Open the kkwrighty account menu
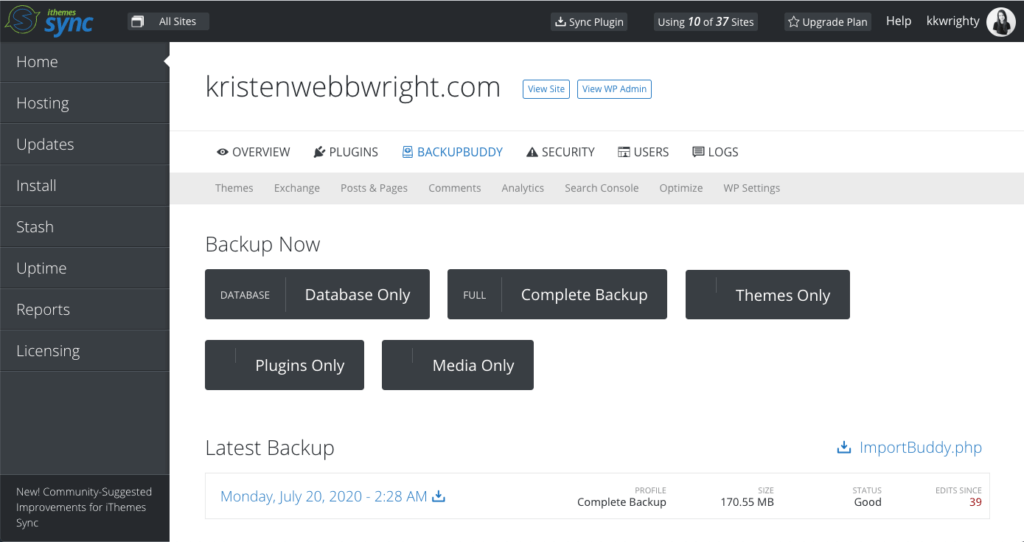 [953, 21]
